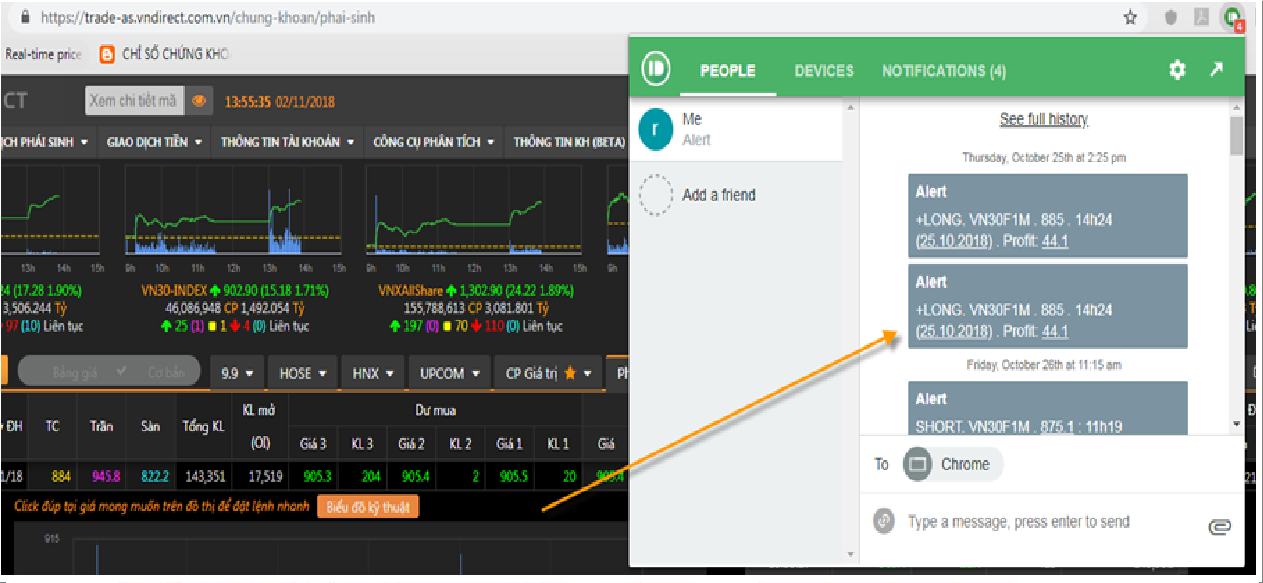Open Pushbullet settings gear
1263x583 pixels.
point(1177,70)
